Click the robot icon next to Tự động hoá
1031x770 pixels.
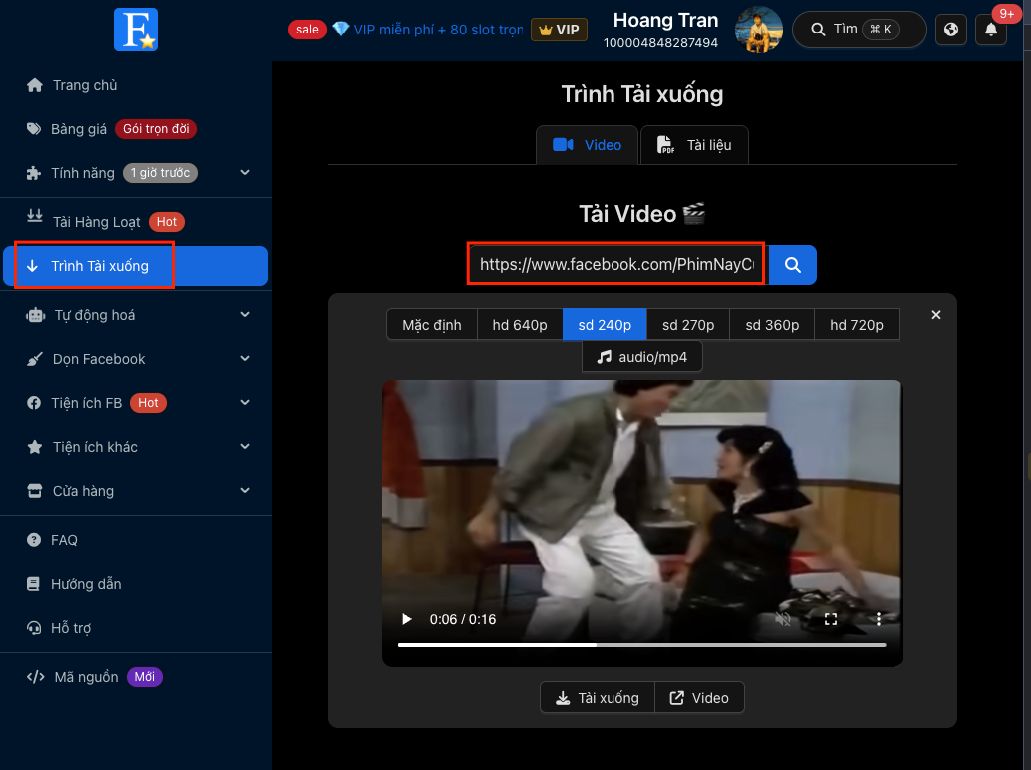(x=36, y=315)
